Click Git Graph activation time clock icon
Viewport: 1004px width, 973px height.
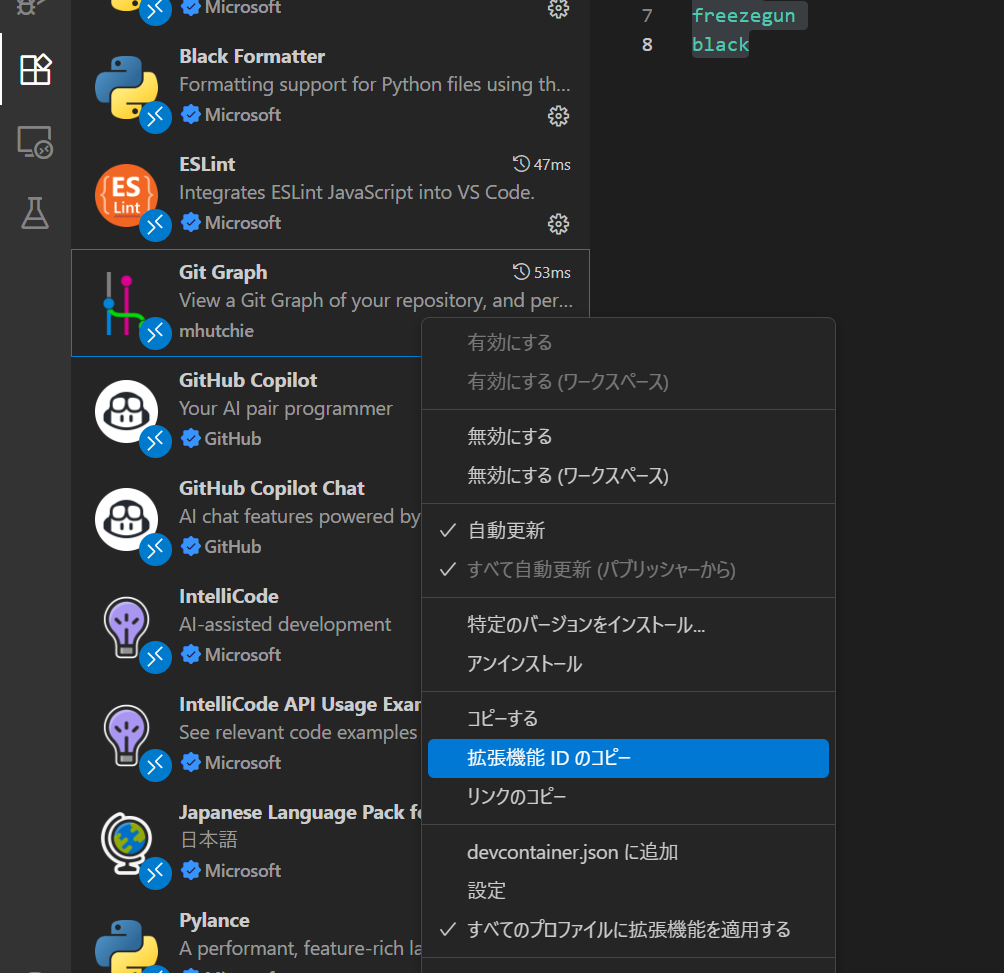pos(521,272)
